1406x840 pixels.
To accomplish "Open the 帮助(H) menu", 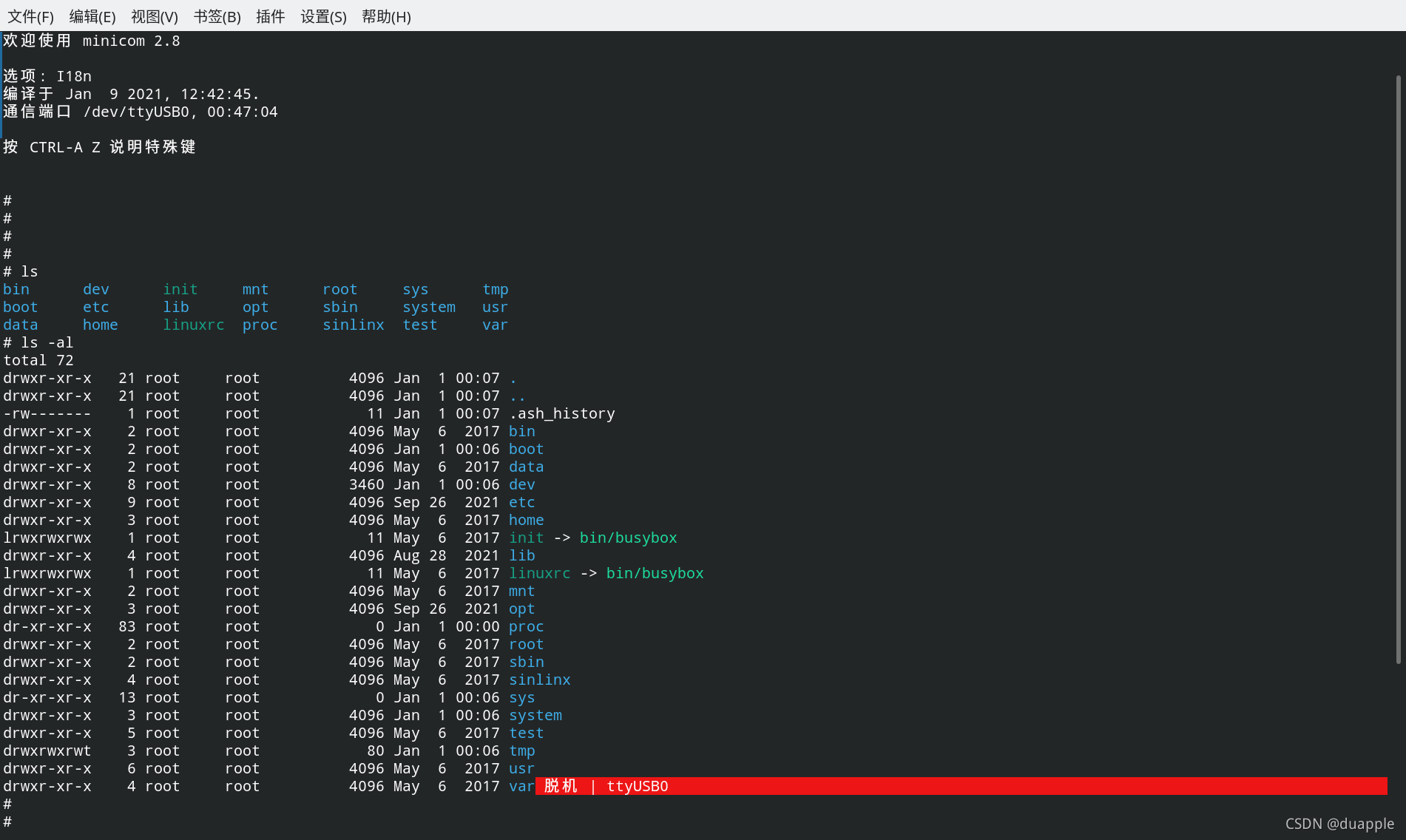I will pos(386,16).
